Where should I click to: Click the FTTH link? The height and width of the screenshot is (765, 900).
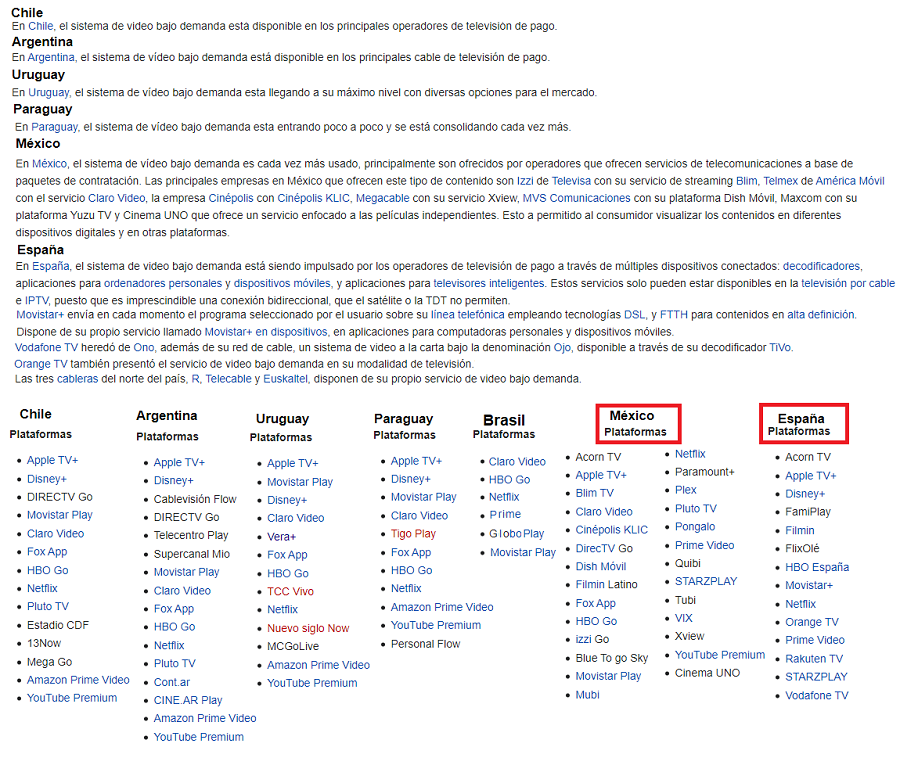coord(674,314)
